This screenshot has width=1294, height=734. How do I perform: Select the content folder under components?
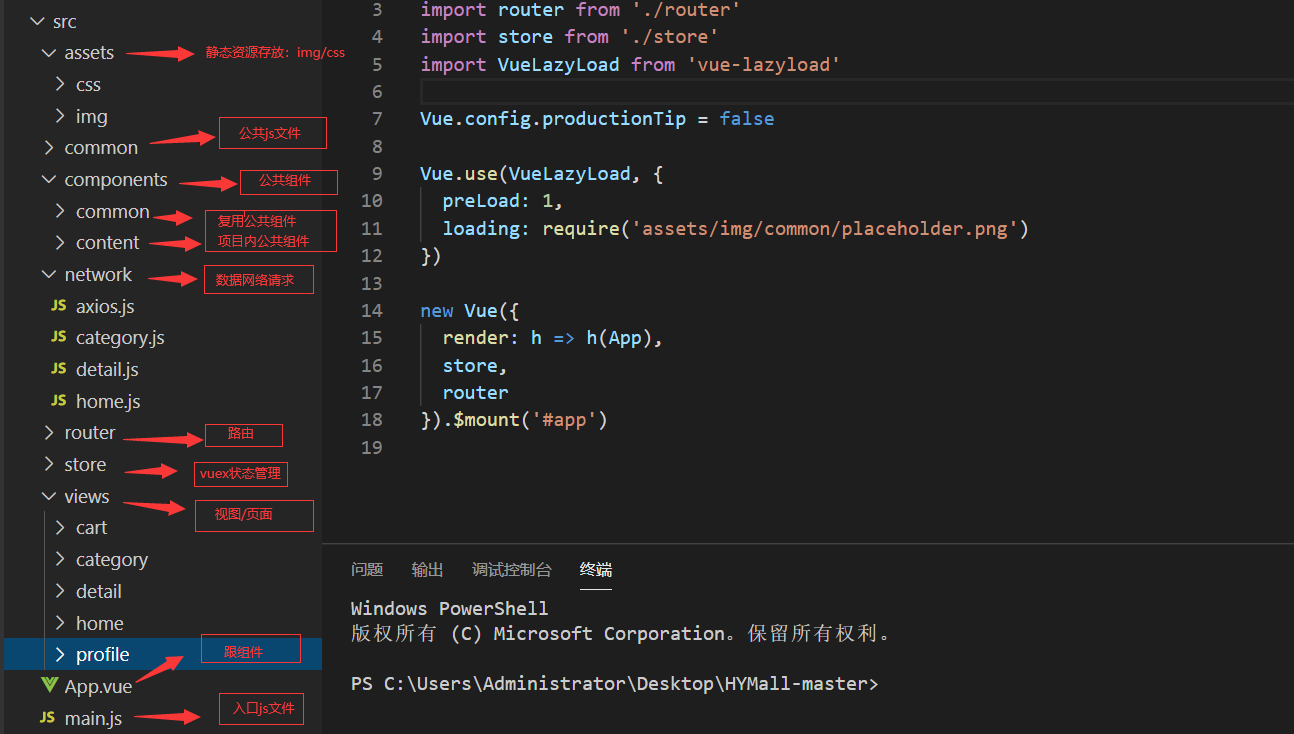point(108,243)
